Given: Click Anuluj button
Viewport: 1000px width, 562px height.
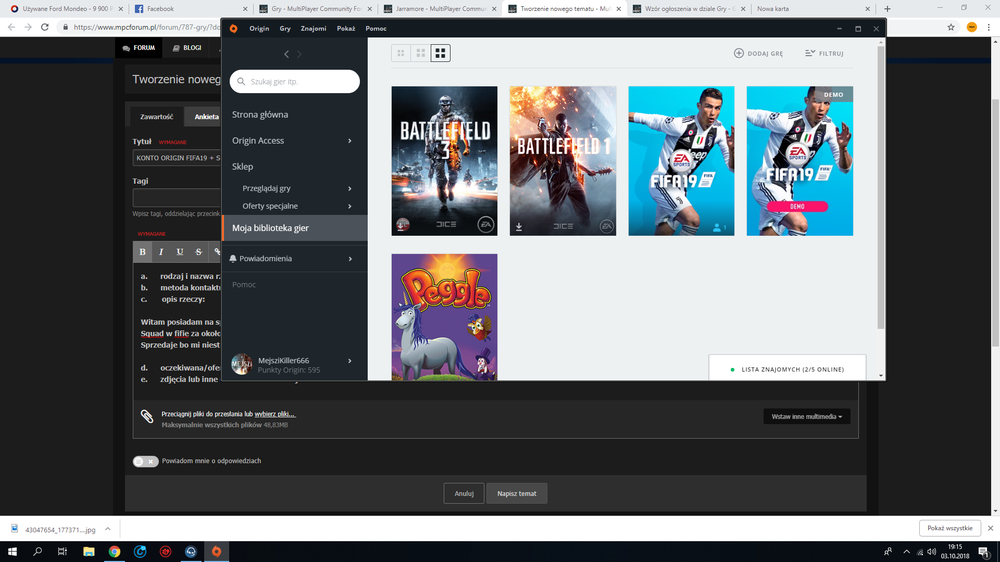Looking at the screenshot, I should 464,494.
